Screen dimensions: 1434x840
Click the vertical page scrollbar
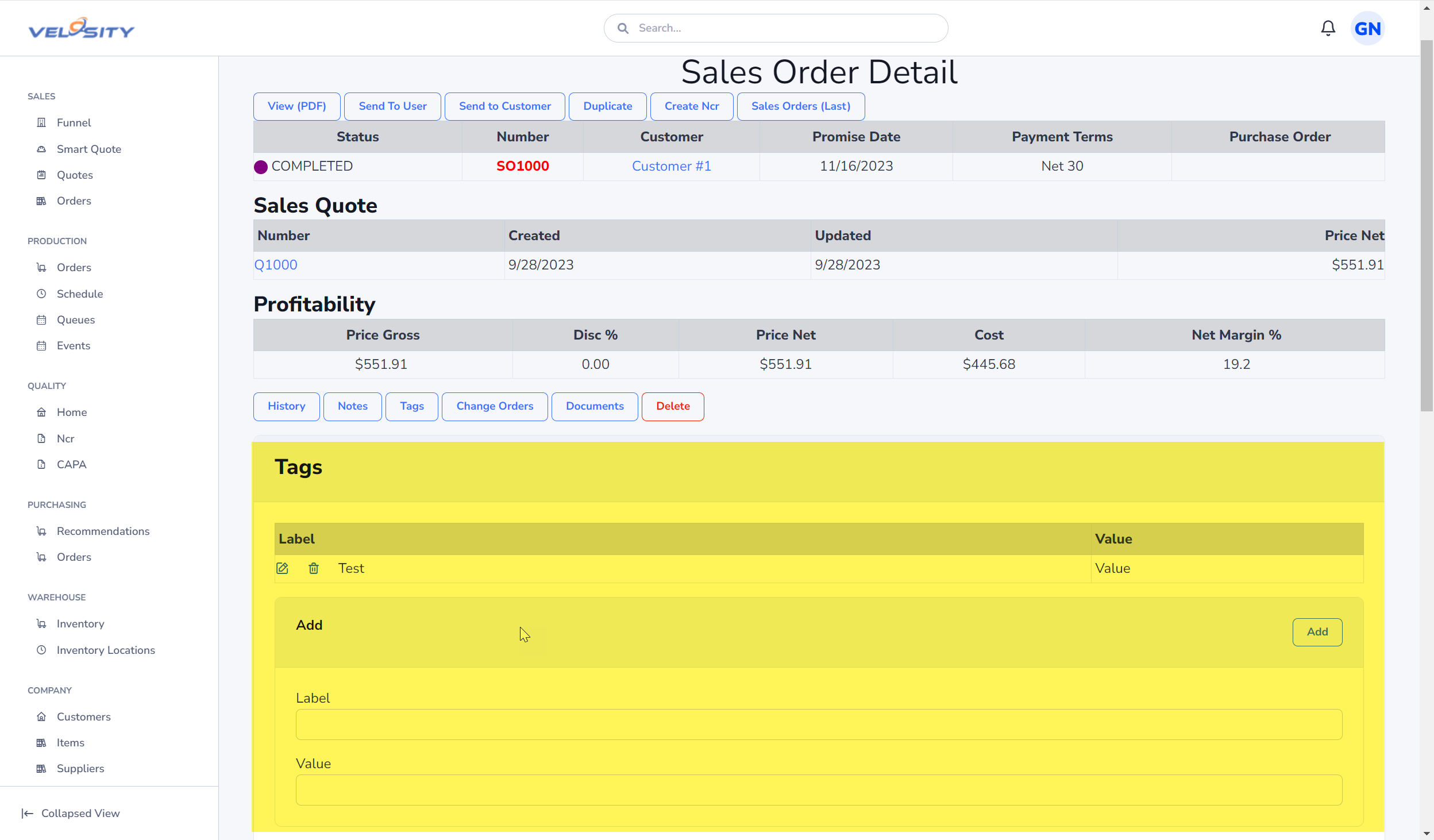pos(1427,225)
